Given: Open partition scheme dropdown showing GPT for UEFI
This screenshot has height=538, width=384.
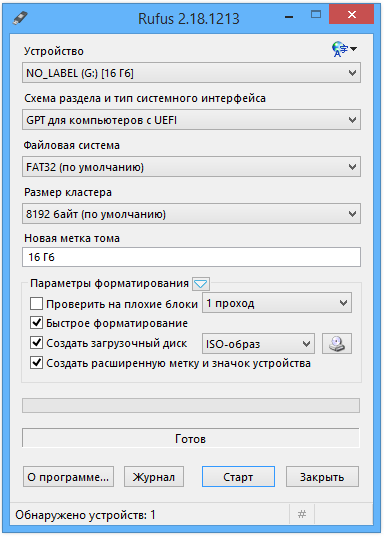Looking at the screenshot, I should (x=191, y=120).
